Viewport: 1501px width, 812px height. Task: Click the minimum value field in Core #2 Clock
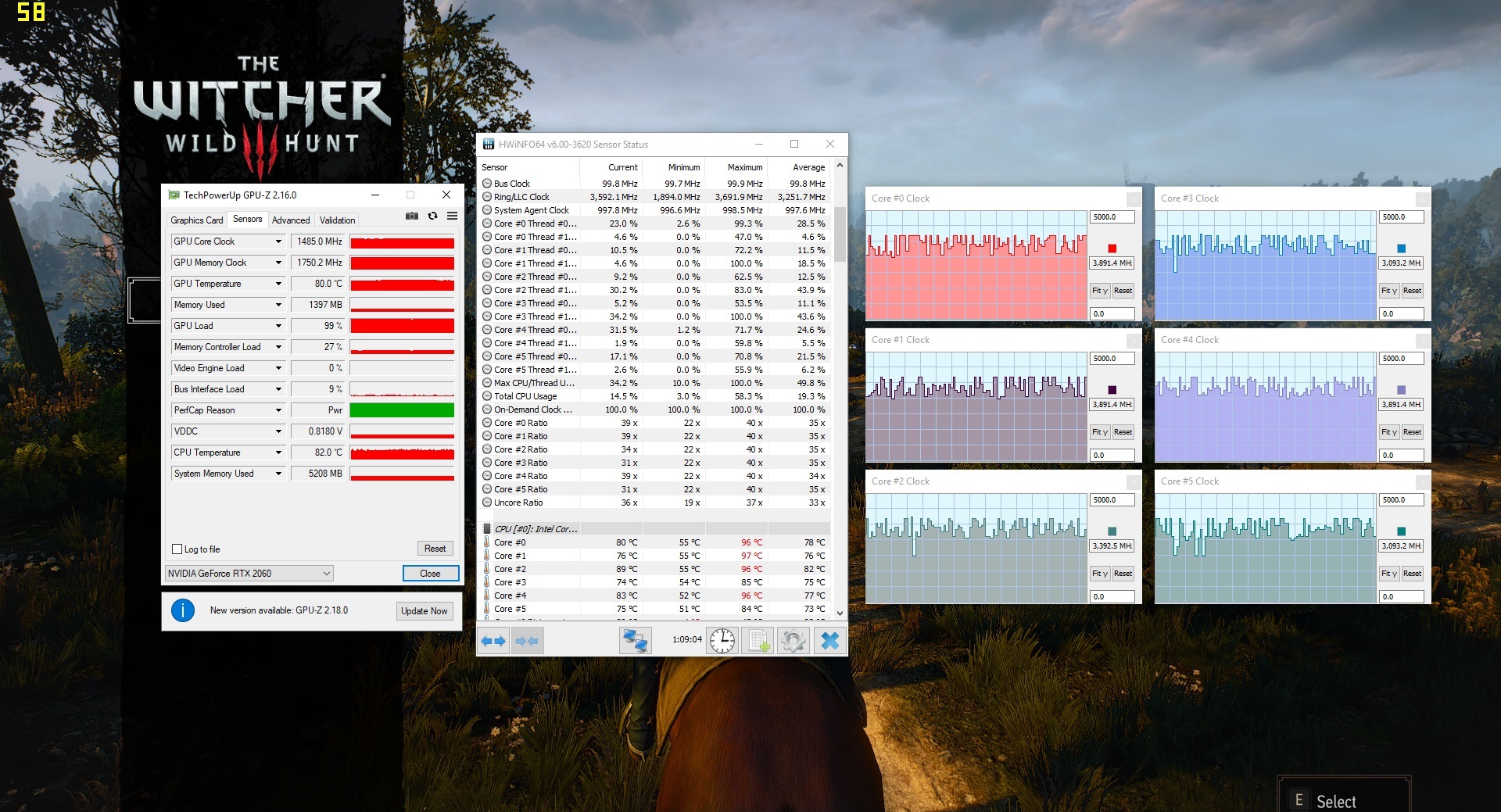coord(1112,597)
